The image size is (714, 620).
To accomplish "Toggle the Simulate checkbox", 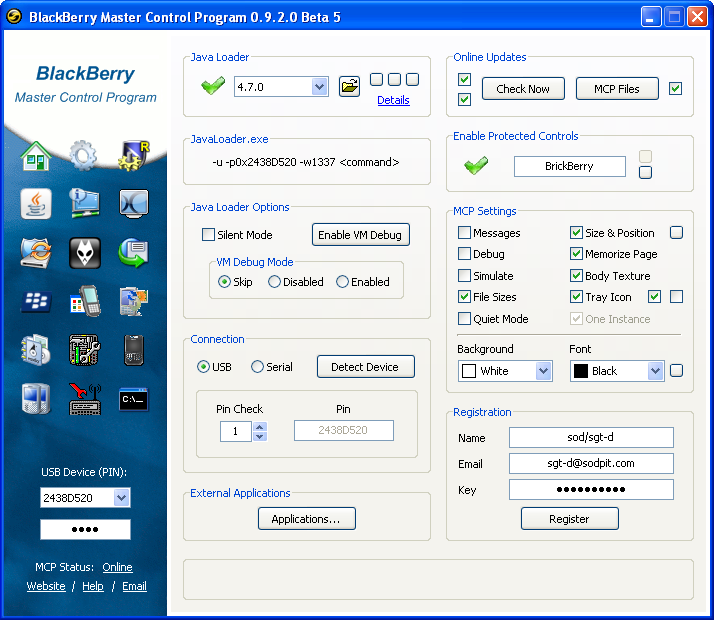I will tap(464, 275).
